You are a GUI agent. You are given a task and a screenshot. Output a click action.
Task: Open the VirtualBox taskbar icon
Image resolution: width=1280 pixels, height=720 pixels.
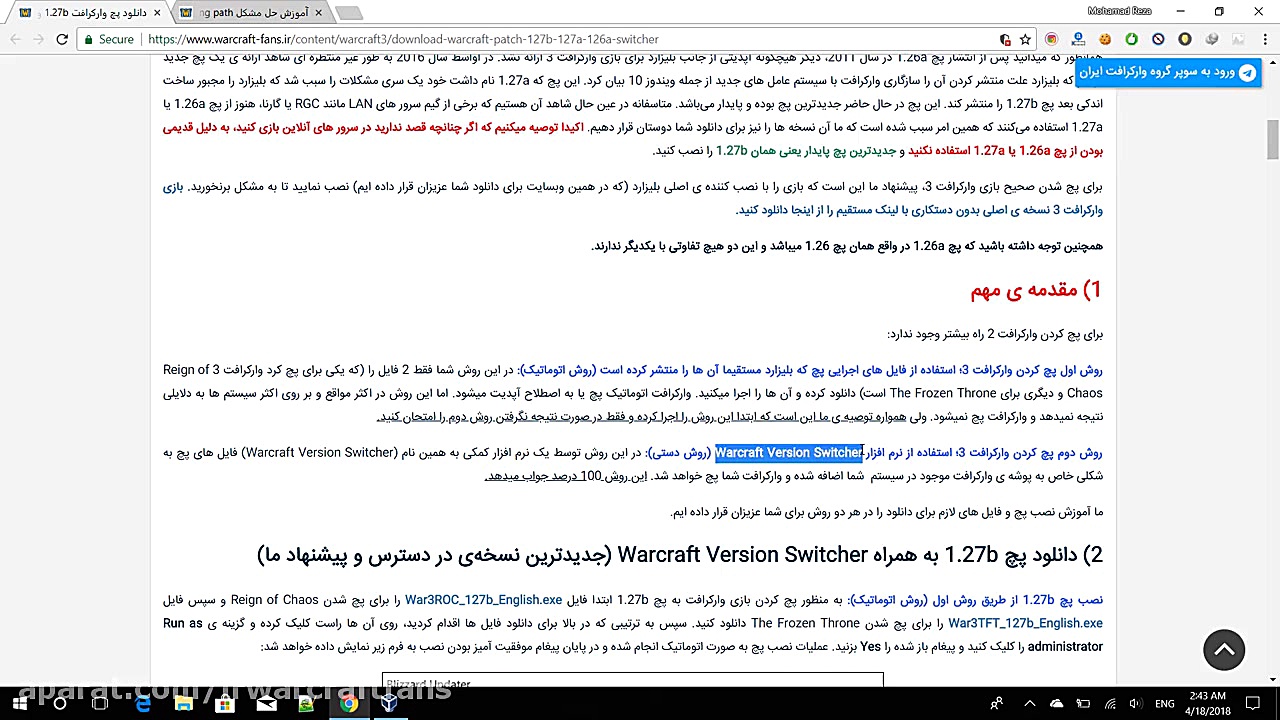pos(389,703)
